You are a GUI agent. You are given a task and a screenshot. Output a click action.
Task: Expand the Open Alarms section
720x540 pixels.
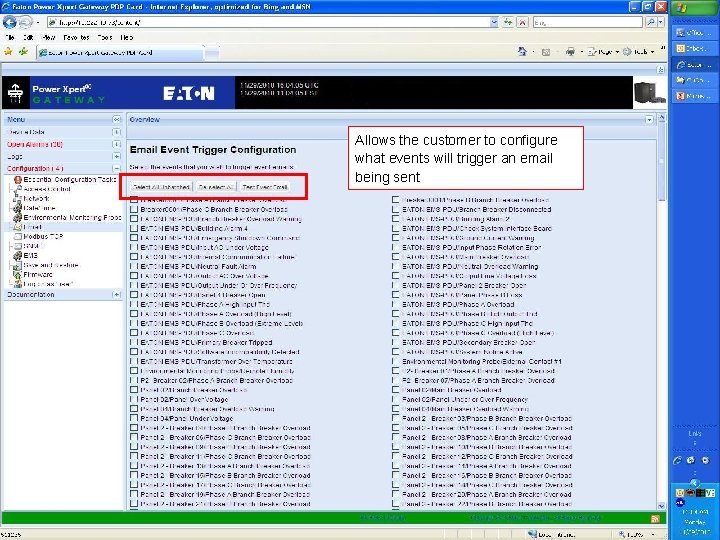pyautogui.click(x=117, y=144)
